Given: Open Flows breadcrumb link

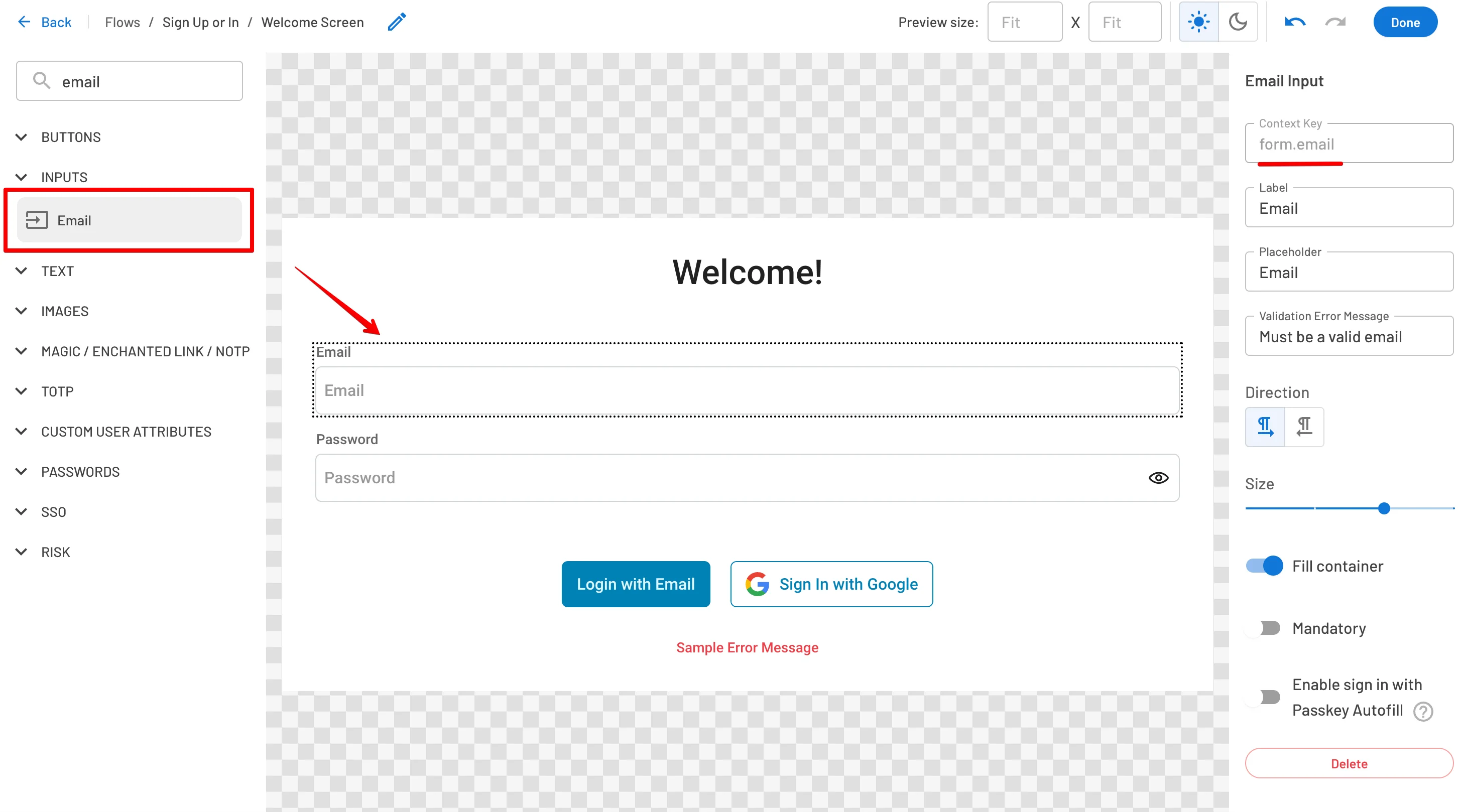Looking at the screenshot, I should (x=122, y=22).
